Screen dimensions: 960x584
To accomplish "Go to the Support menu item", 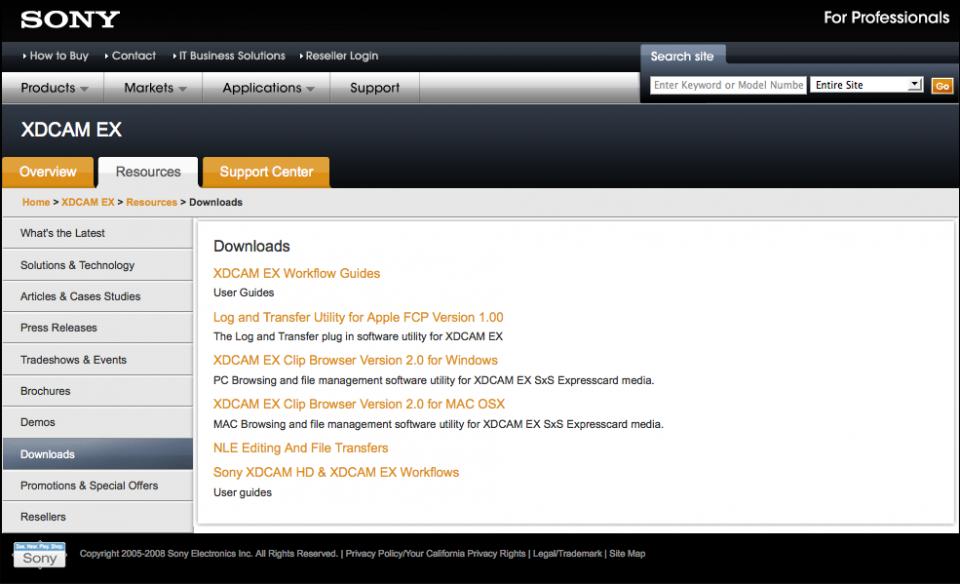I will 375,88.
